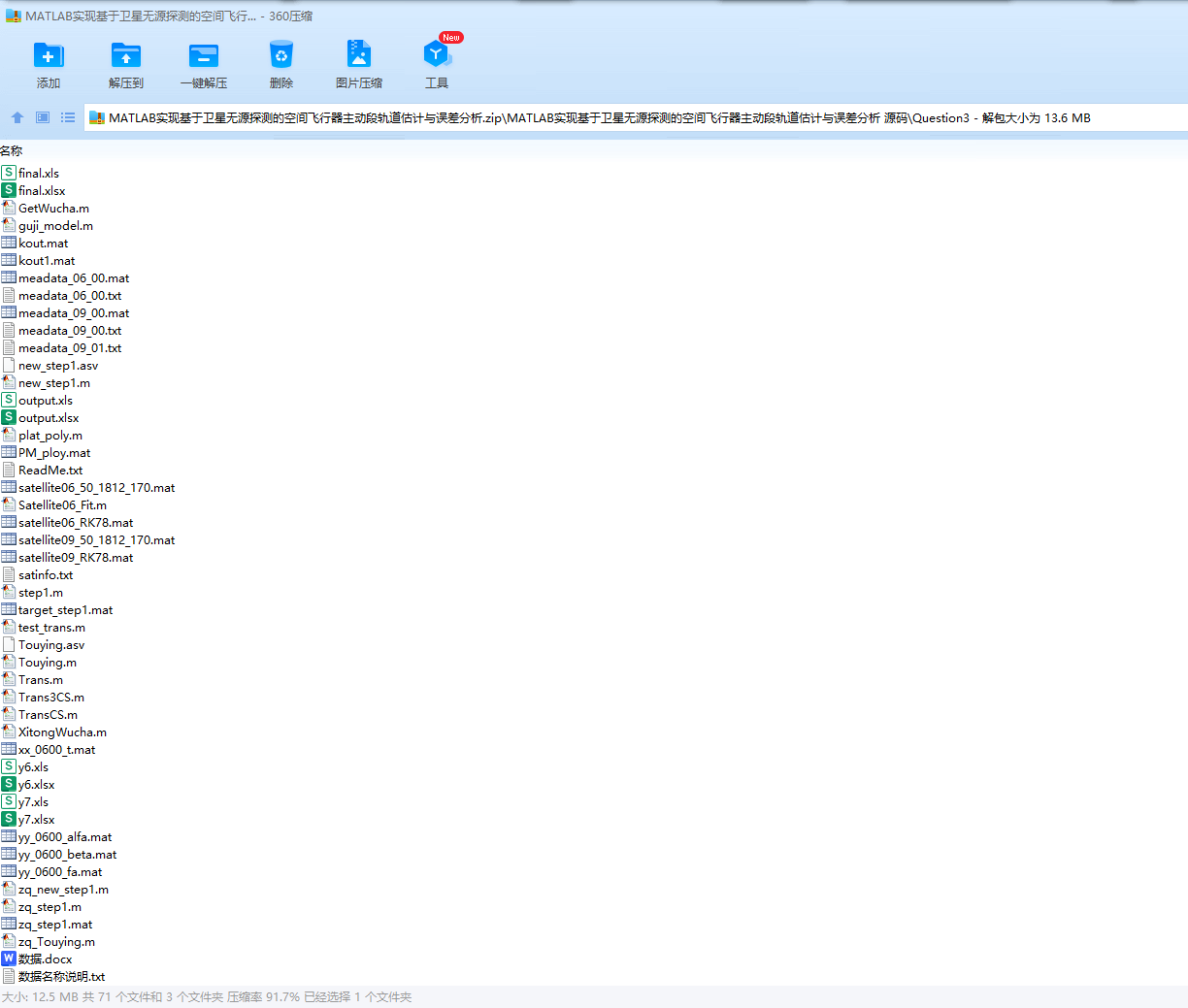
Task: Open the 图片压缩 image compression tool
Action: [x=359, y=55]
